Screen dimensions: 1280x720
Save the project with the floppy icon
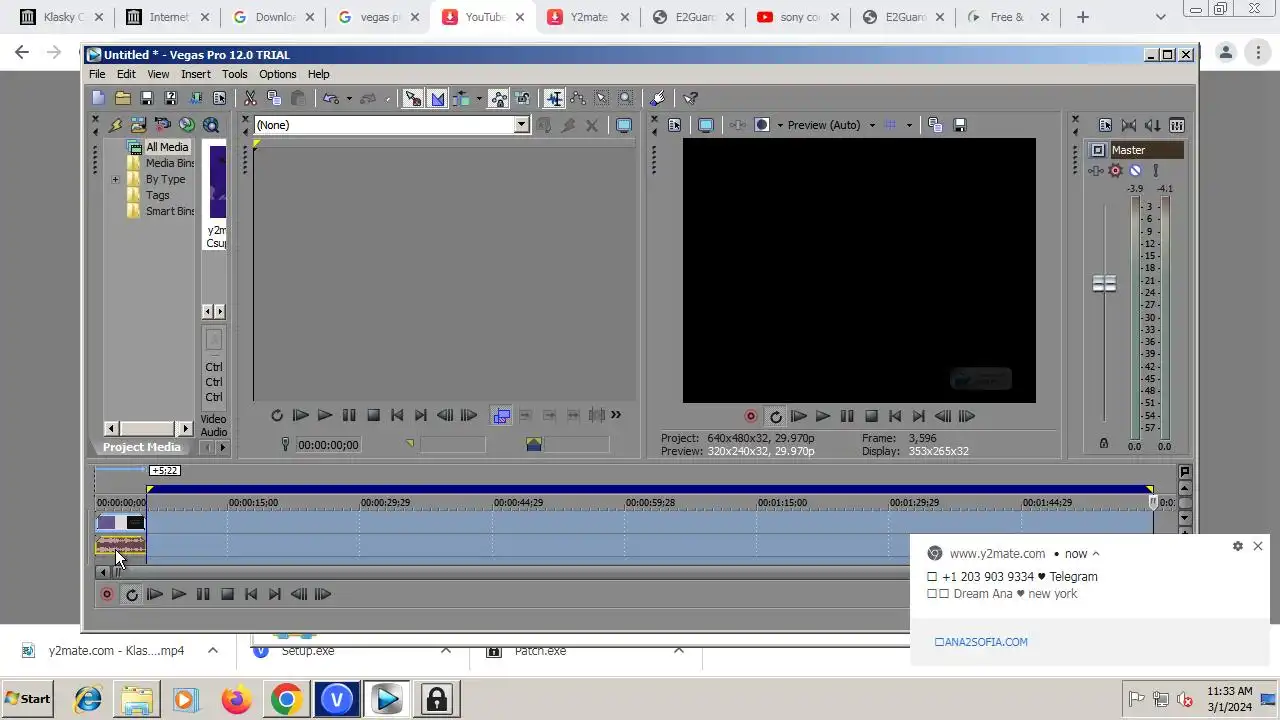click(x=146, y=98)
